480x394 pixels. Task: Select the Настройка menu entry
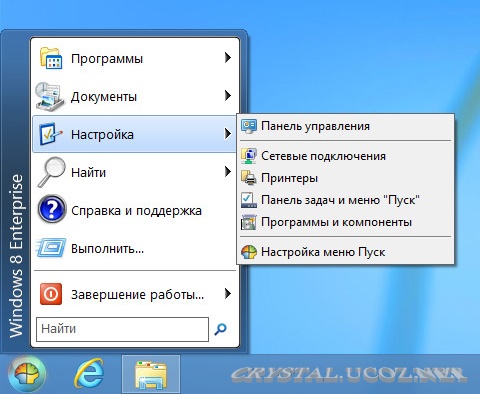click(135, 134)
